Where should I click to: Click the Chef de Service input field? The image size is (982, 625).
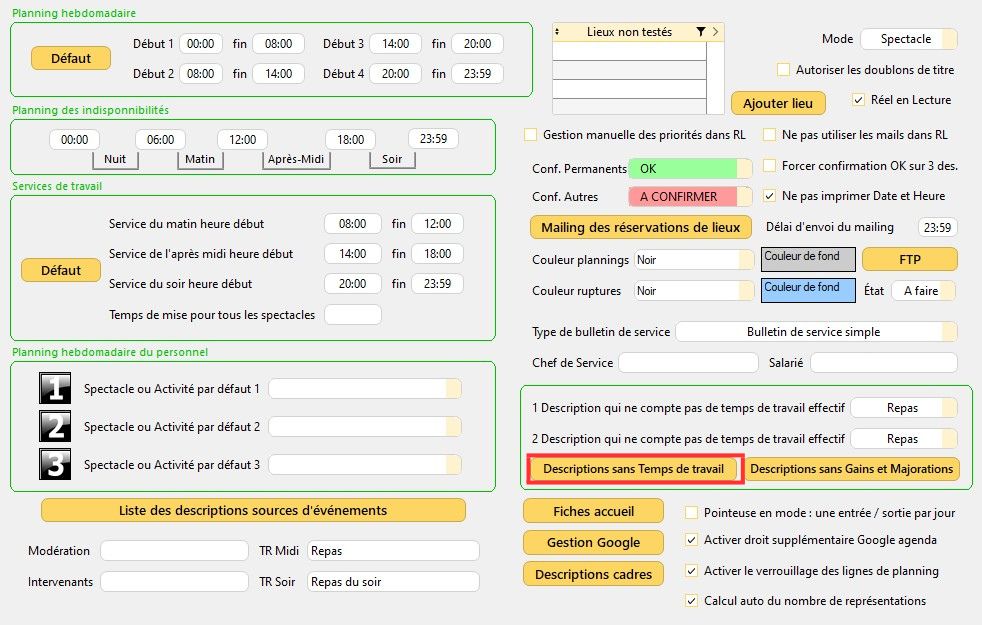click(688, 363)
